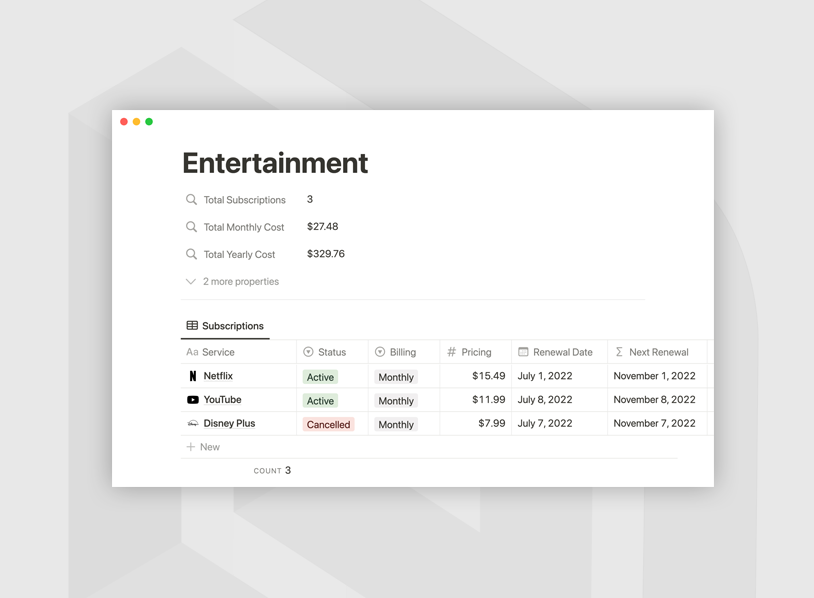
Task: Click the Service column header
Action: click(x=218, y=352)
